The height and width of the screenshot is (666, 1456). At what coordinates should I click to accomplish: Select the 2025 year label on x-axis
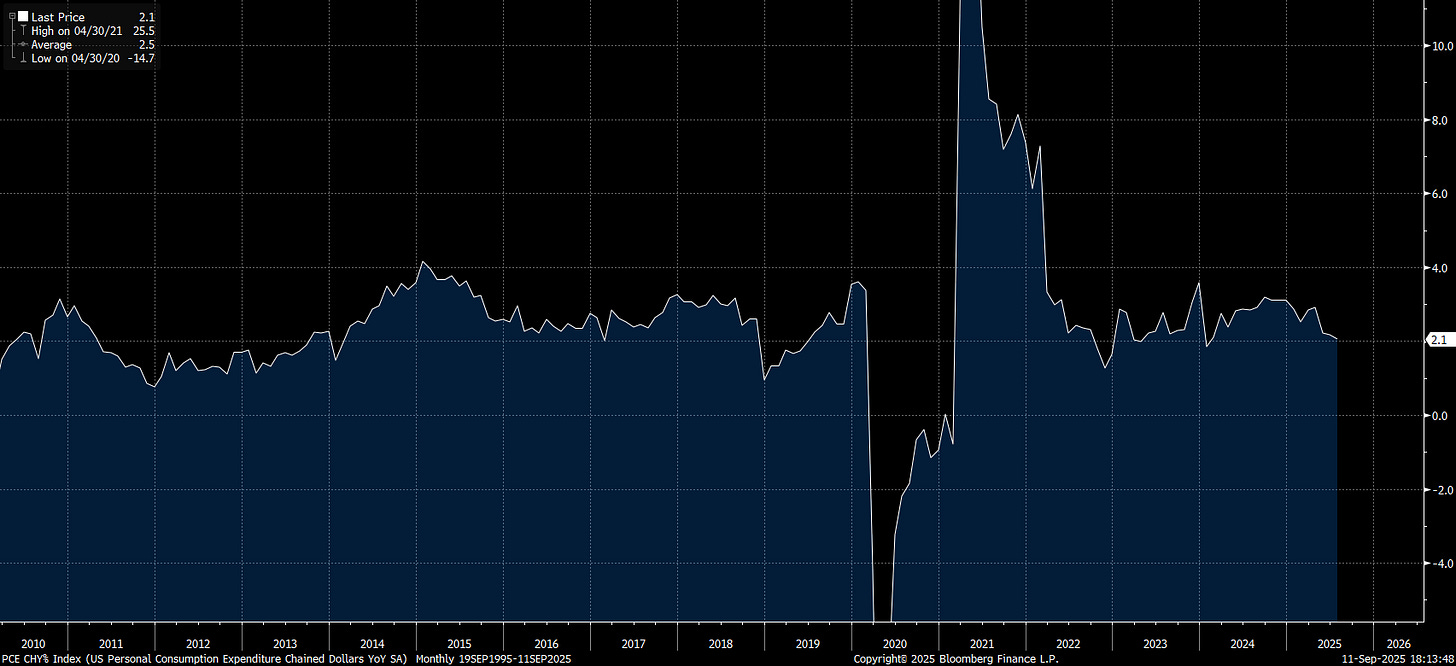pyautogui.click(x=1329, y=644)
